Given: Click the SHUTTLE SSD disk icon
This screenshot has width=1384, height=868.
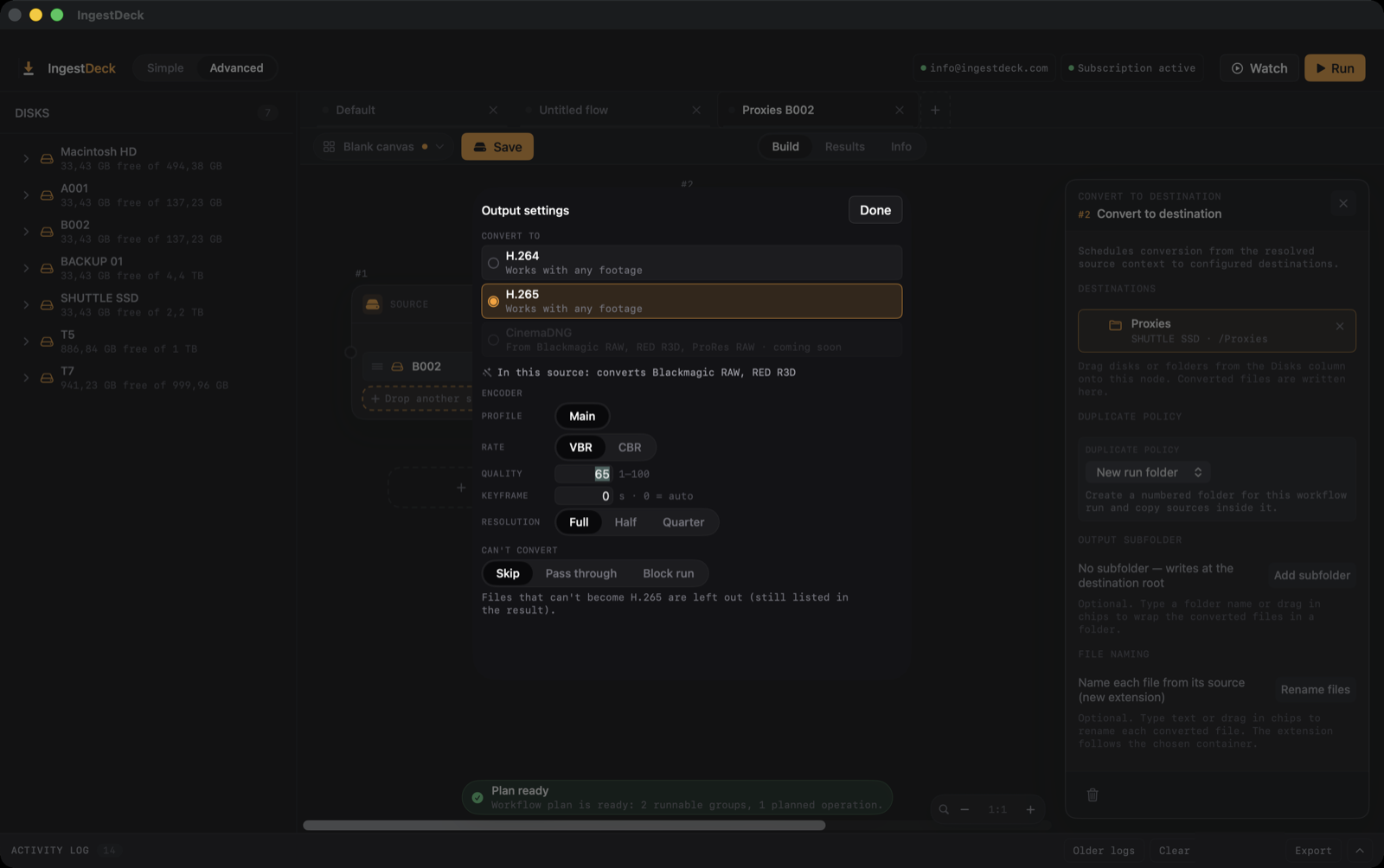Looking at the screenshot, I should click(47, 305).
